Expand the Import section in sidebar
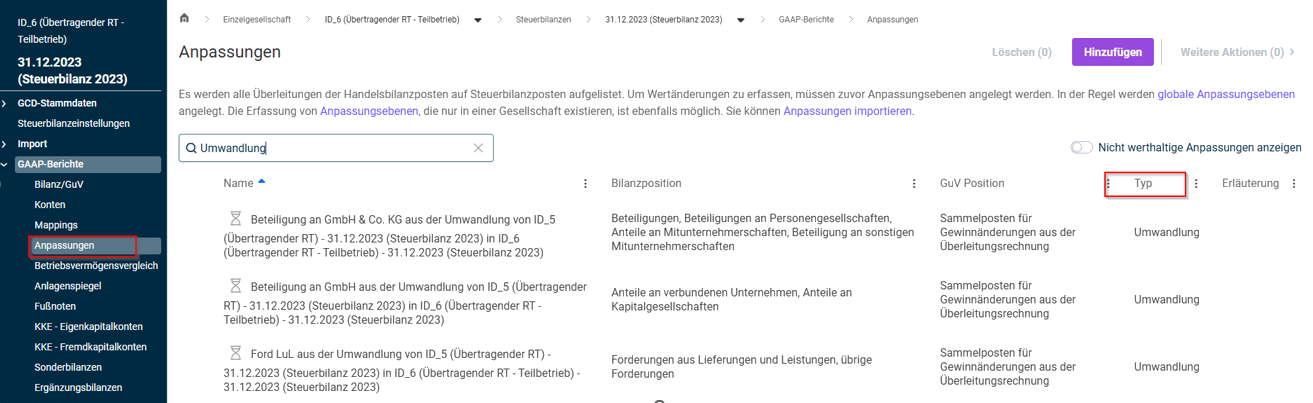 coord(5,144)
